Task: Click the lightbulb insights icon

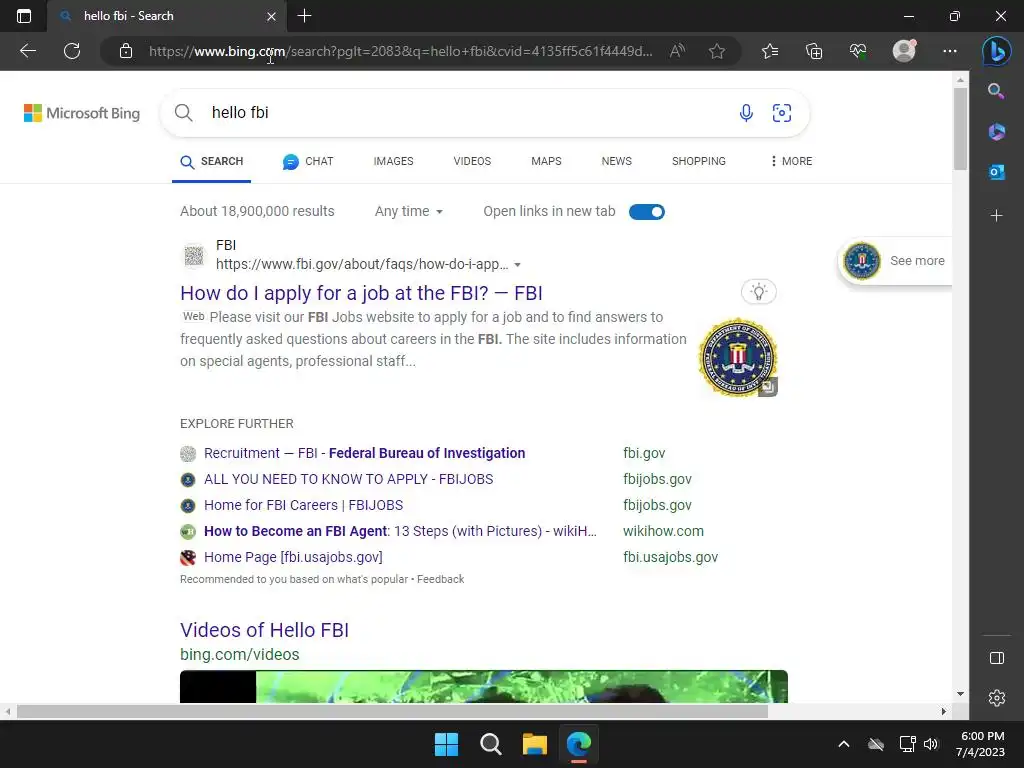Action: pyautogui.click(x=758, y=292)
